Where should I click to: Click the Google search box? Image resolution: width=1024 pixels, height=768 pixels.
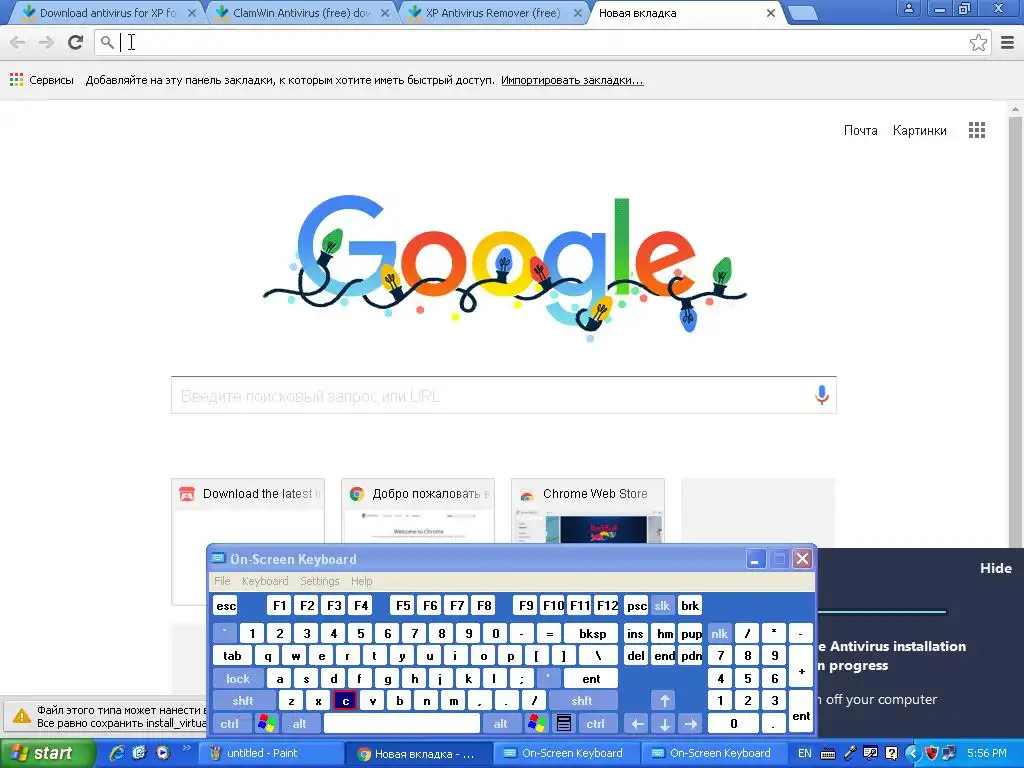tap(504, 394)
